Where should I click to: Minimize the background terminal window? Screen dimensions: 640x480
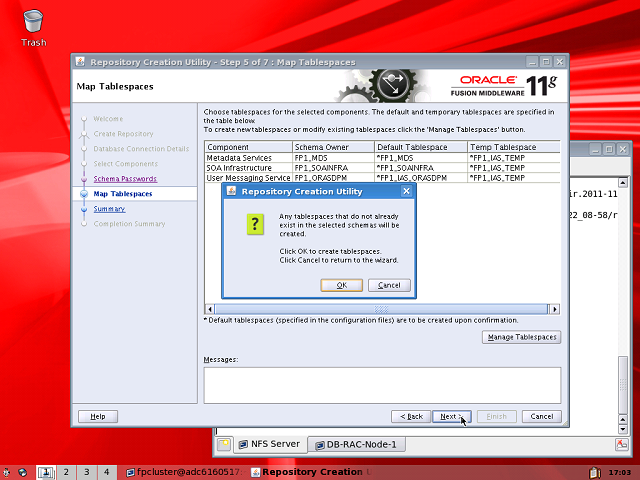tap(595, 149)
